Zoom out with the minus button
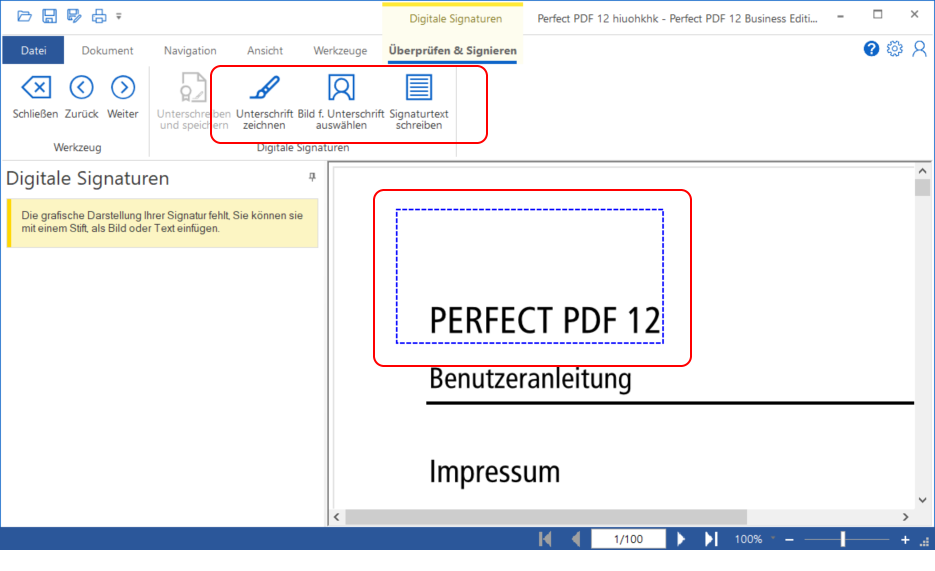The width and height of the screenshot is (935, 571). 790,539
